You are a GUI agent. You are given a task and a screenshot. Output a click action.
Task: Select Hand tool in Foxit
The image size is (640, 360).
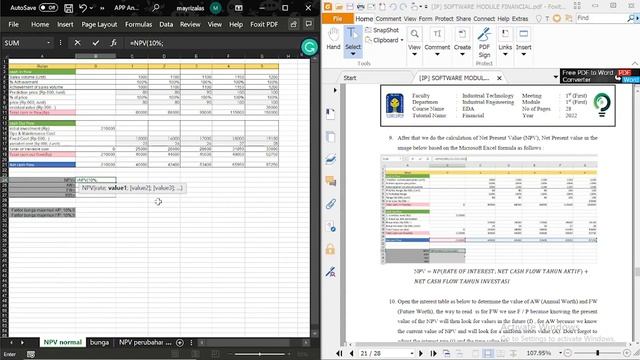(x=333, y=39)
